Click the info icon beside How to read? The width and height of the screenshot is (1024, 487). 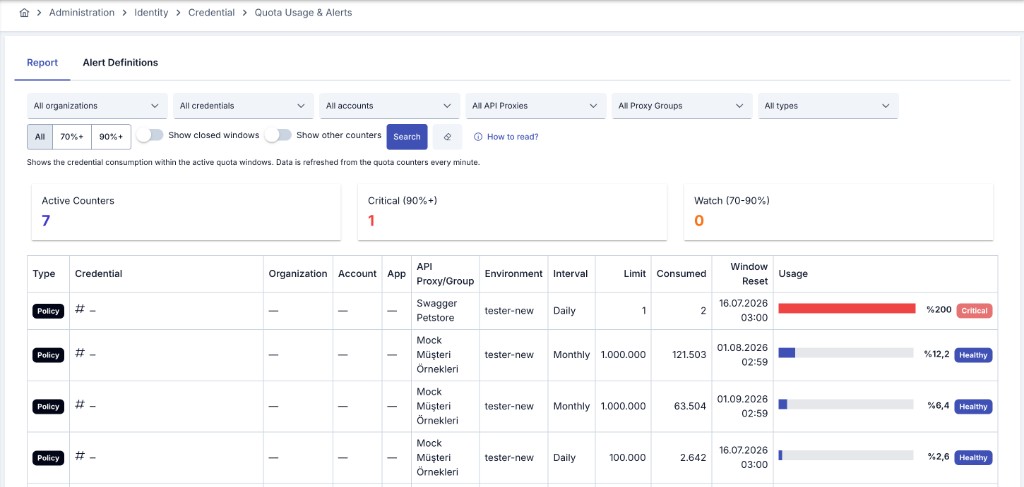coord(478,137)
